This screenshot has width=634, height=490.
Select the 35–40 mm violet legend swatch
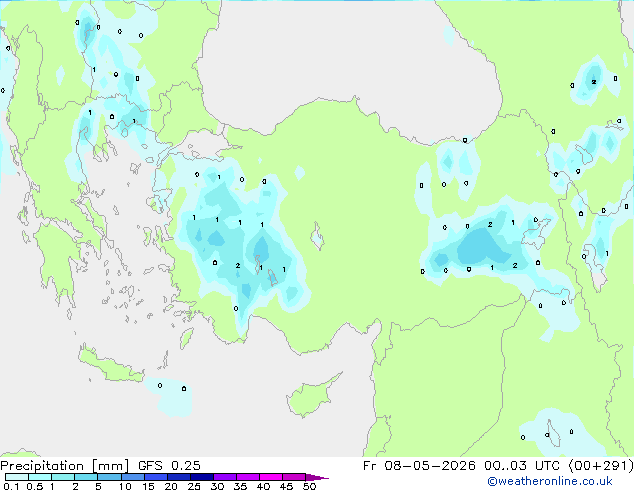pyautogui.click(x=247, y=477)
